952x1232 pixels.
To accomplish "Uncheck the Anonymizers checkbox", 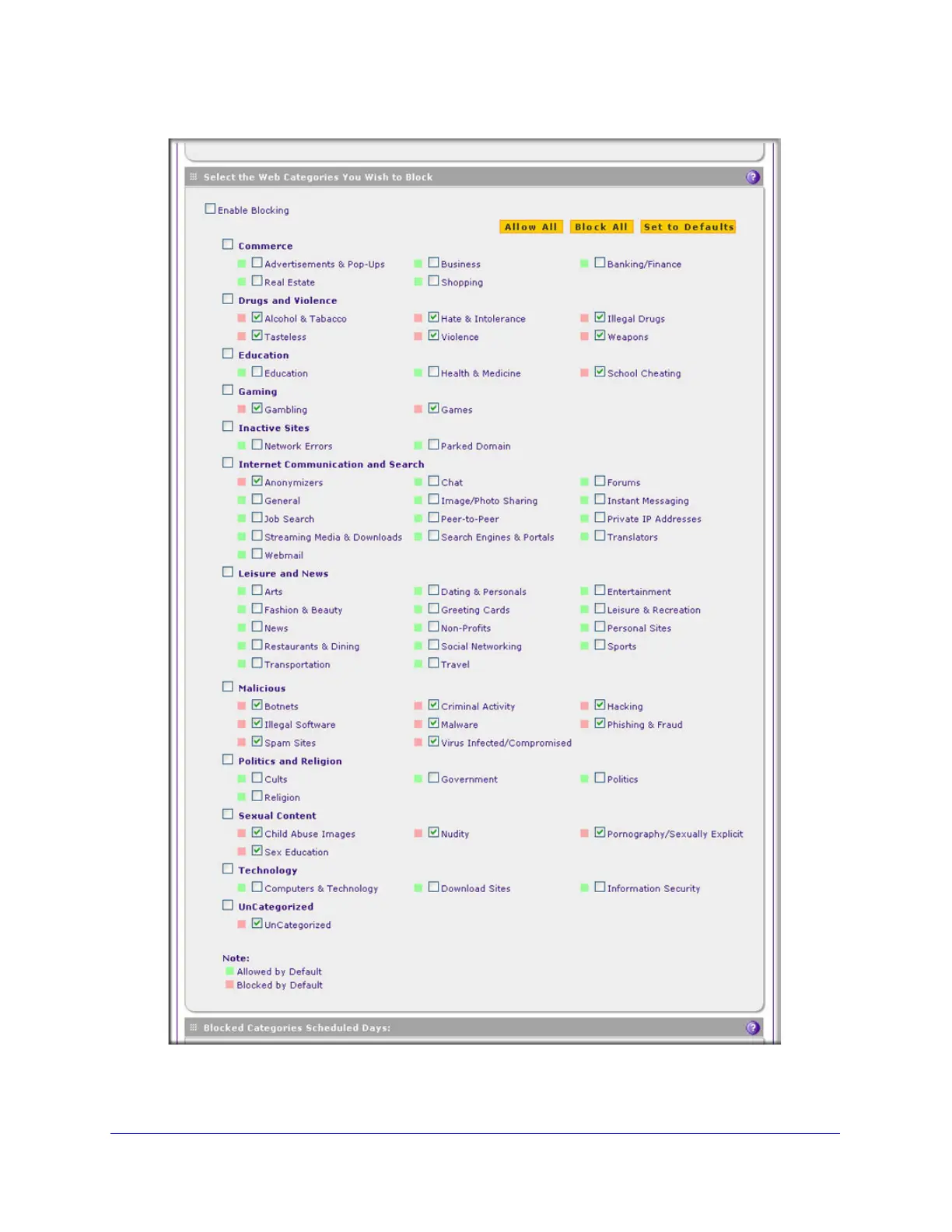I will point(257,481).
